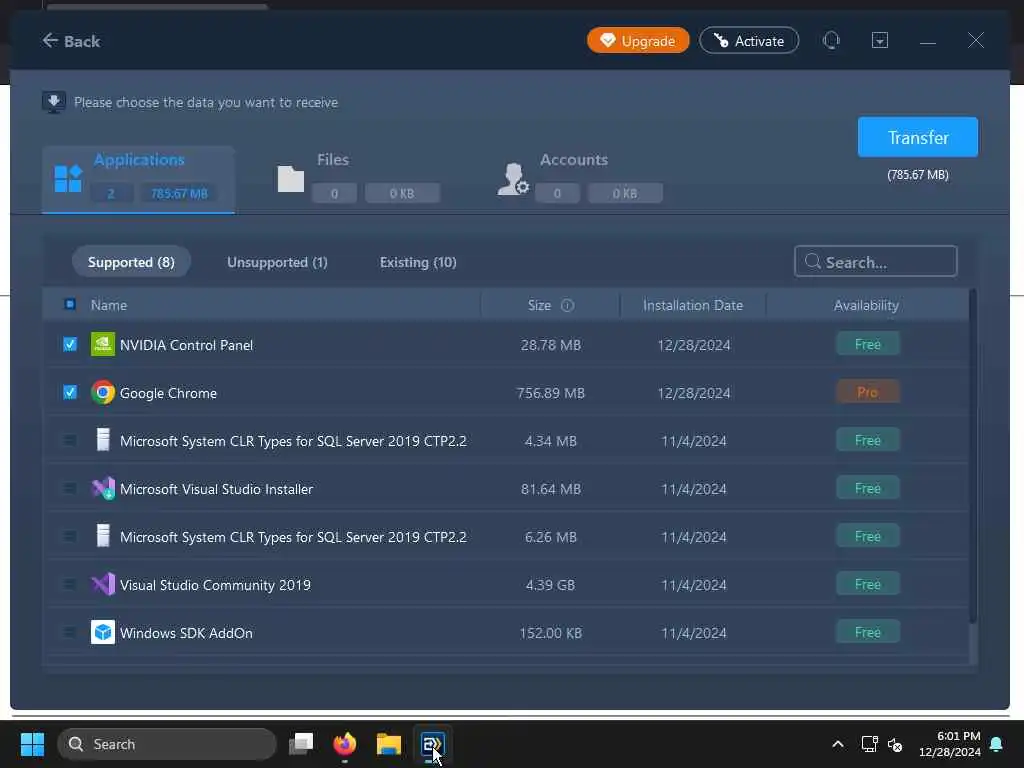The height and width of the screenshot is (768, 1024).
Task: Open the support headset icon
Action: pyautogui.click(x=831, y=40)
